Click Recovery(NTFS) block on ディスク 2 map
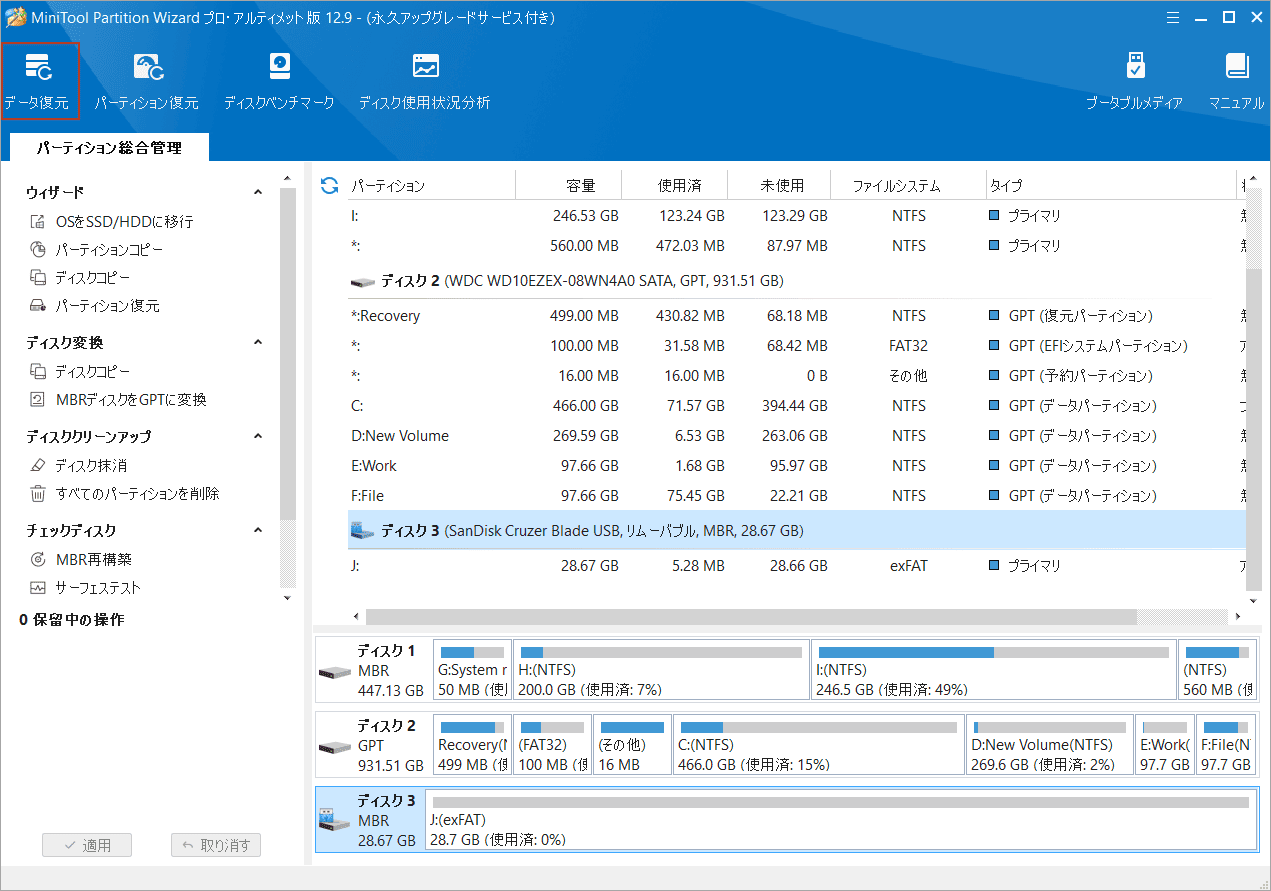Viewport: 1271px width, 891px height. pyautogui.click(x=473, y=746)
